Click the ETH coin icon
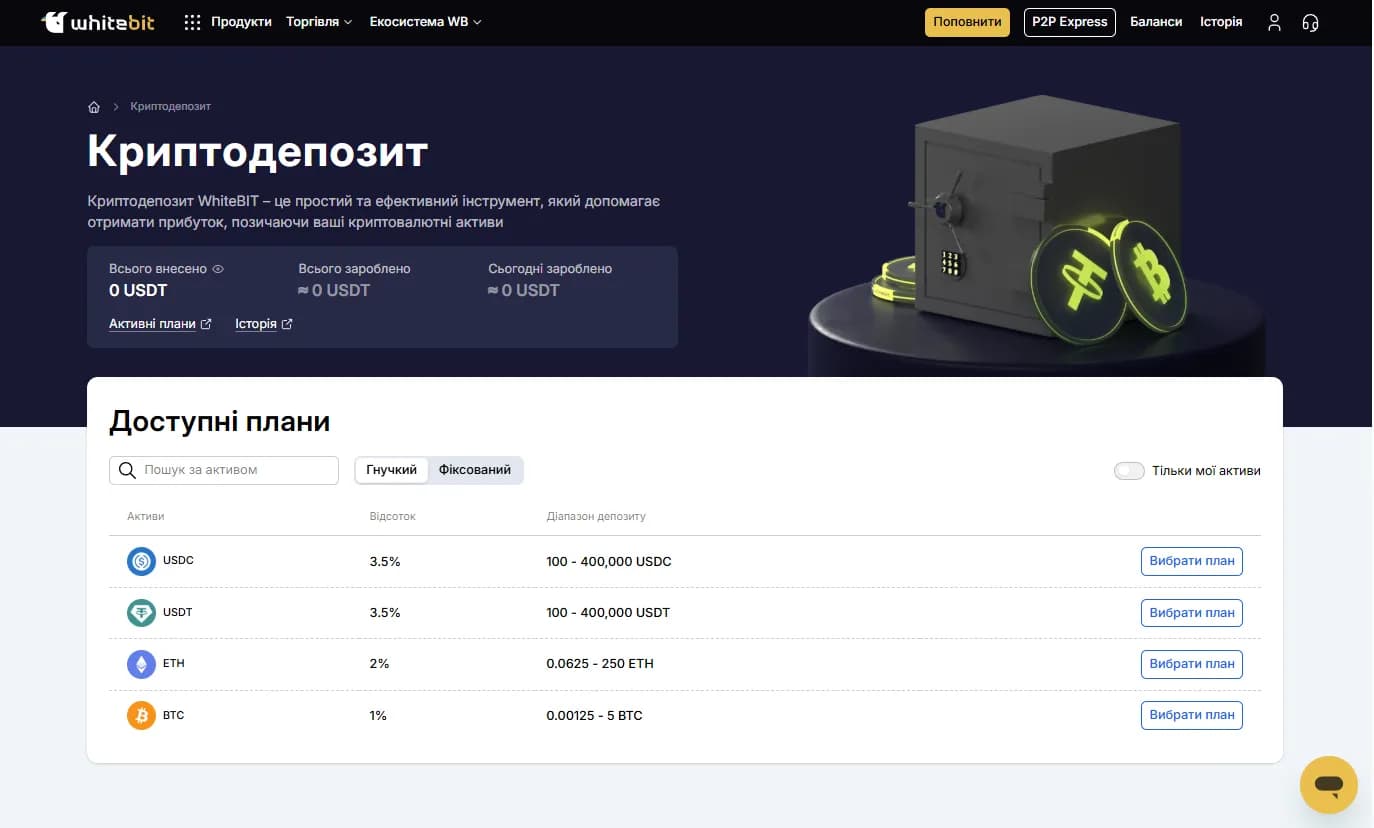The height and width of the screenshot is (828, 1374). click(x=142, y=664)
